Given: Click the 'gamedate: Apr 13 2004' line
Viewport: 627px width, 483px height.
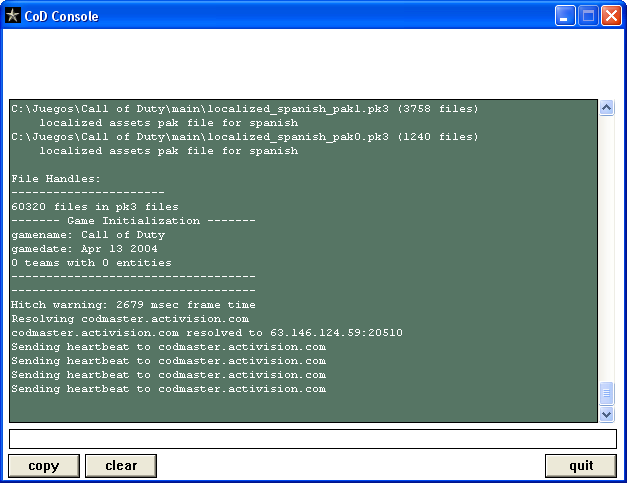Looking at the screenshot, I should pyautogui.click(x=84, y=249).
